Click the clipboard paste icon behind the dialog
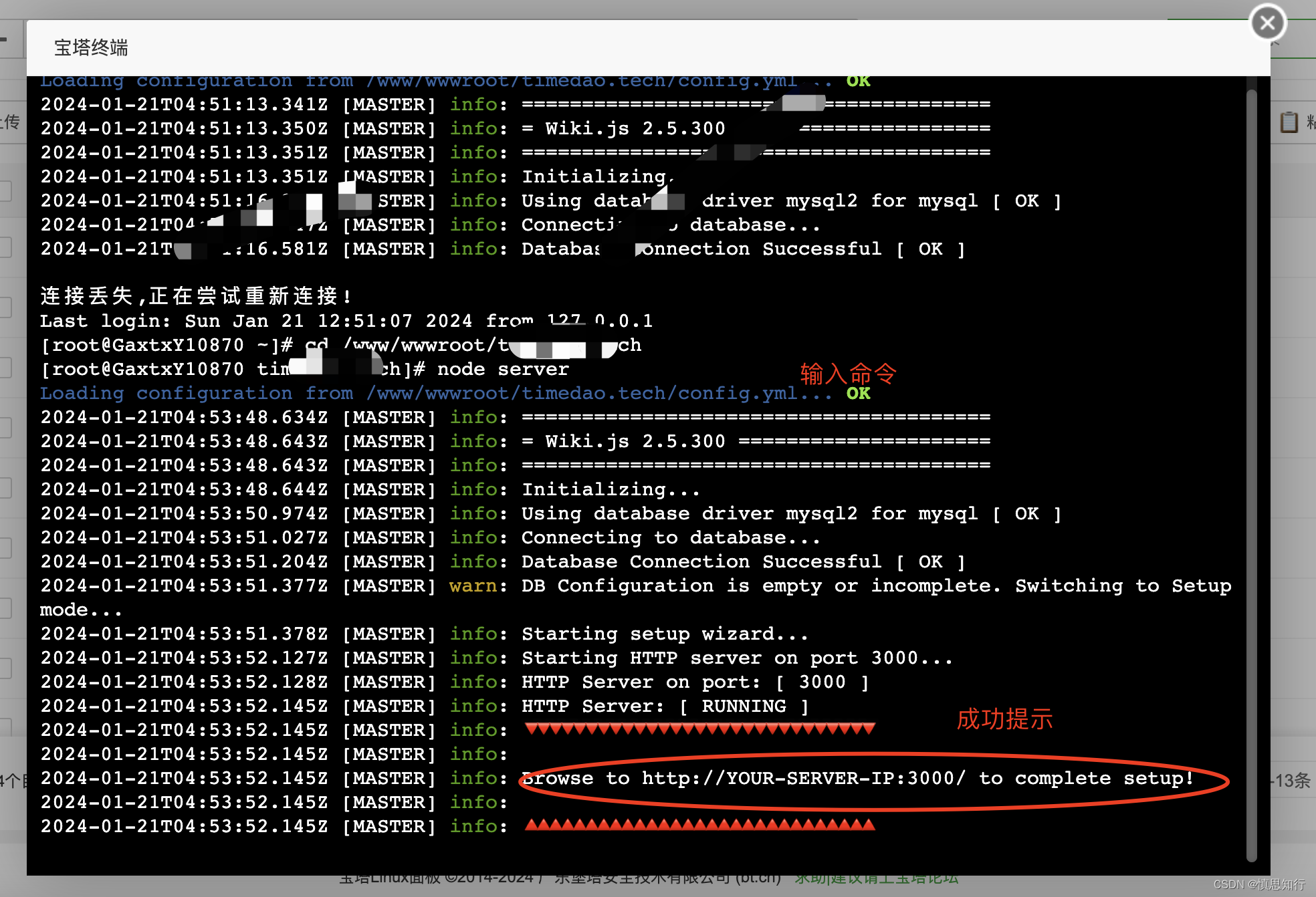Screen dimensions: 1316x897 point(1289,122)
